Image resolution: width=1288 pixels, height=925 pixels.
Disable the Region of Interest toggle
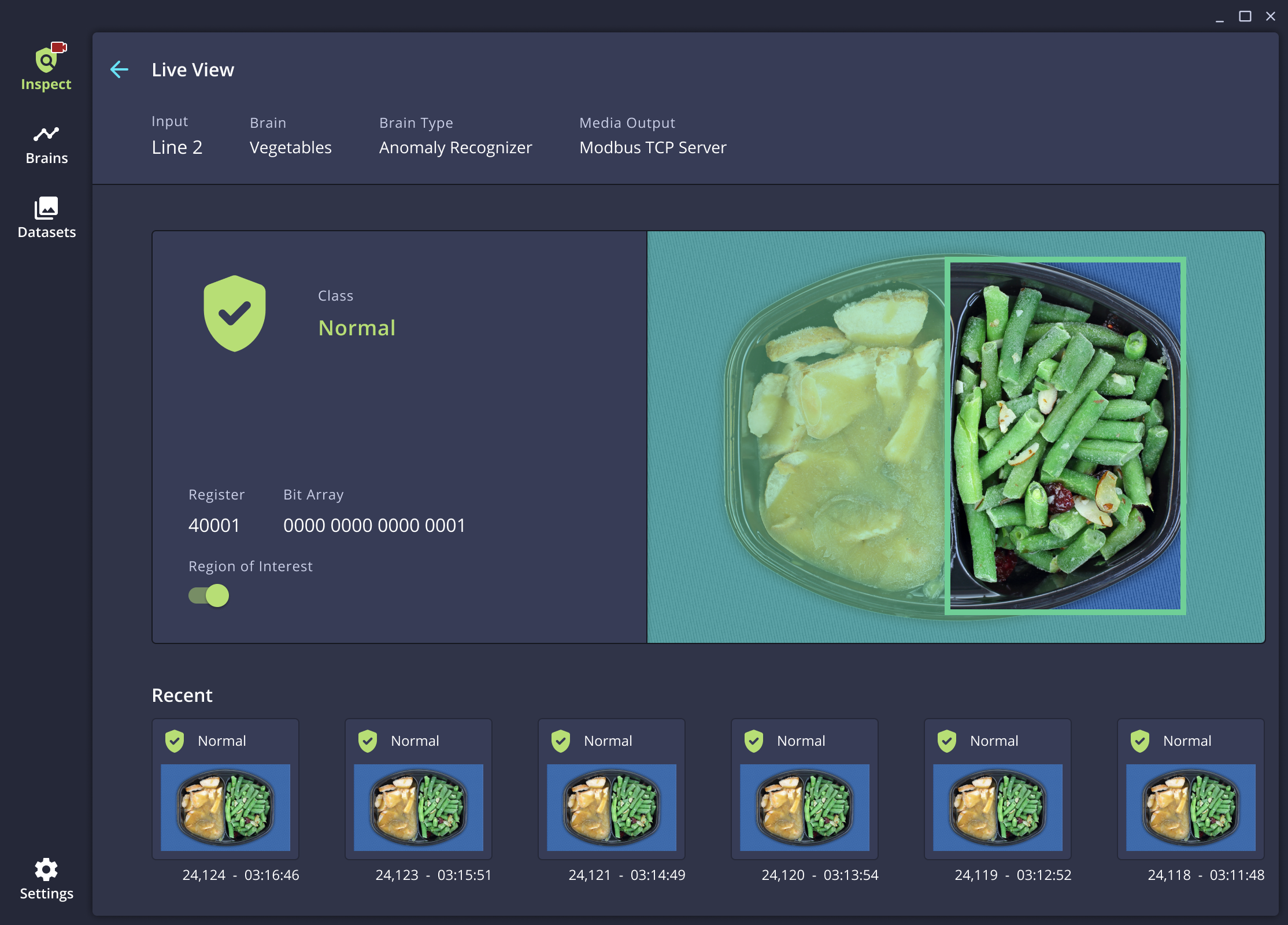(208, 596)
